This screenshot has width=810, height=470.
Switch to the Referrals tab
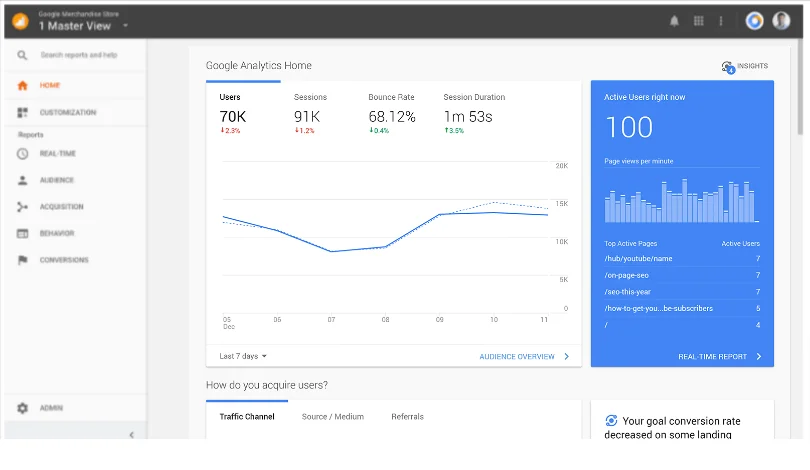(x=407, y=417)
